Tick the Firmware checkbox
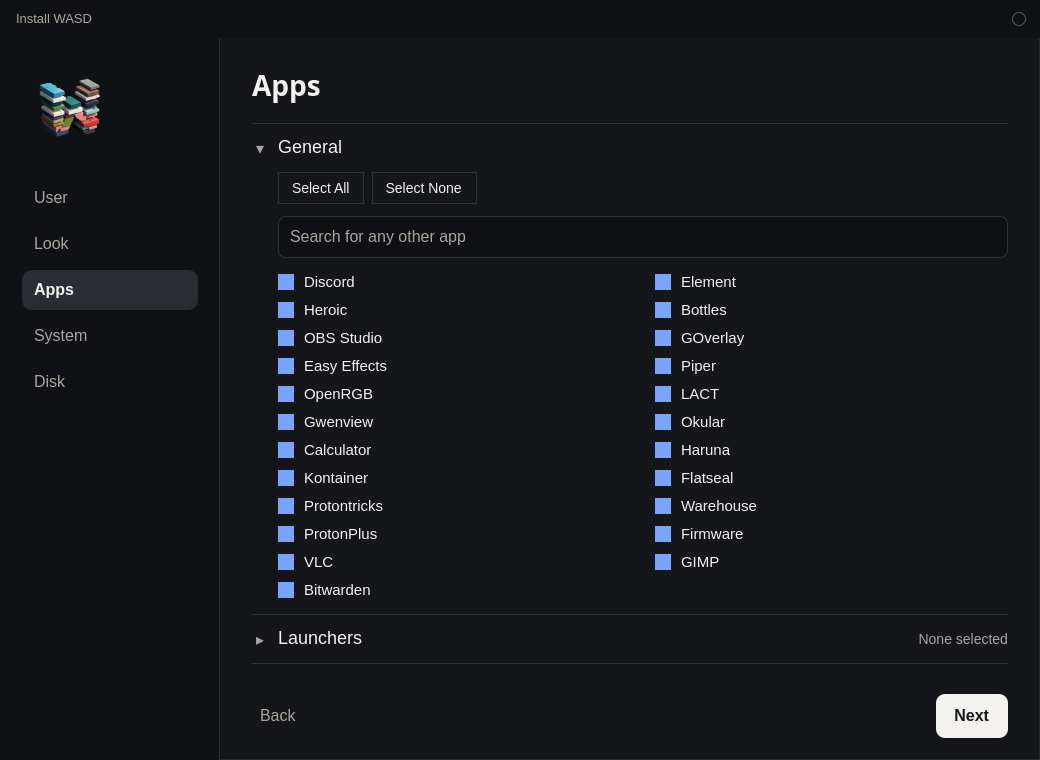The image size is (1040, 760). (x=663, y=534)
